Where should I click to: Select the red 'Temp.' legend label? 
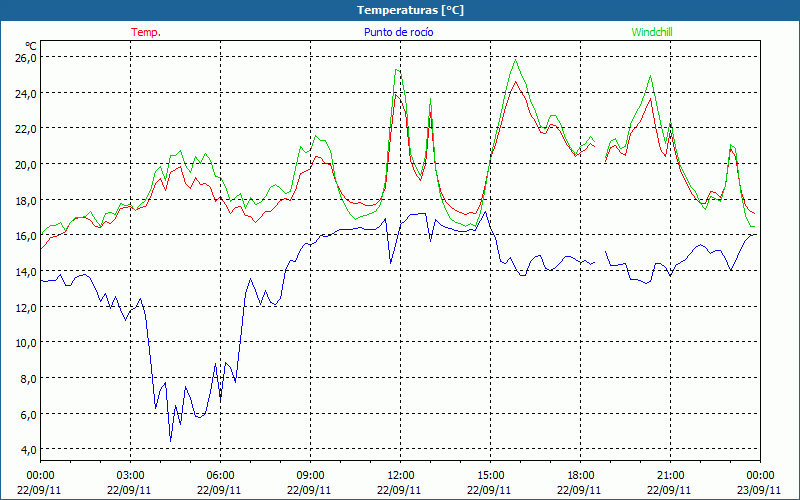tap(146, 32)
